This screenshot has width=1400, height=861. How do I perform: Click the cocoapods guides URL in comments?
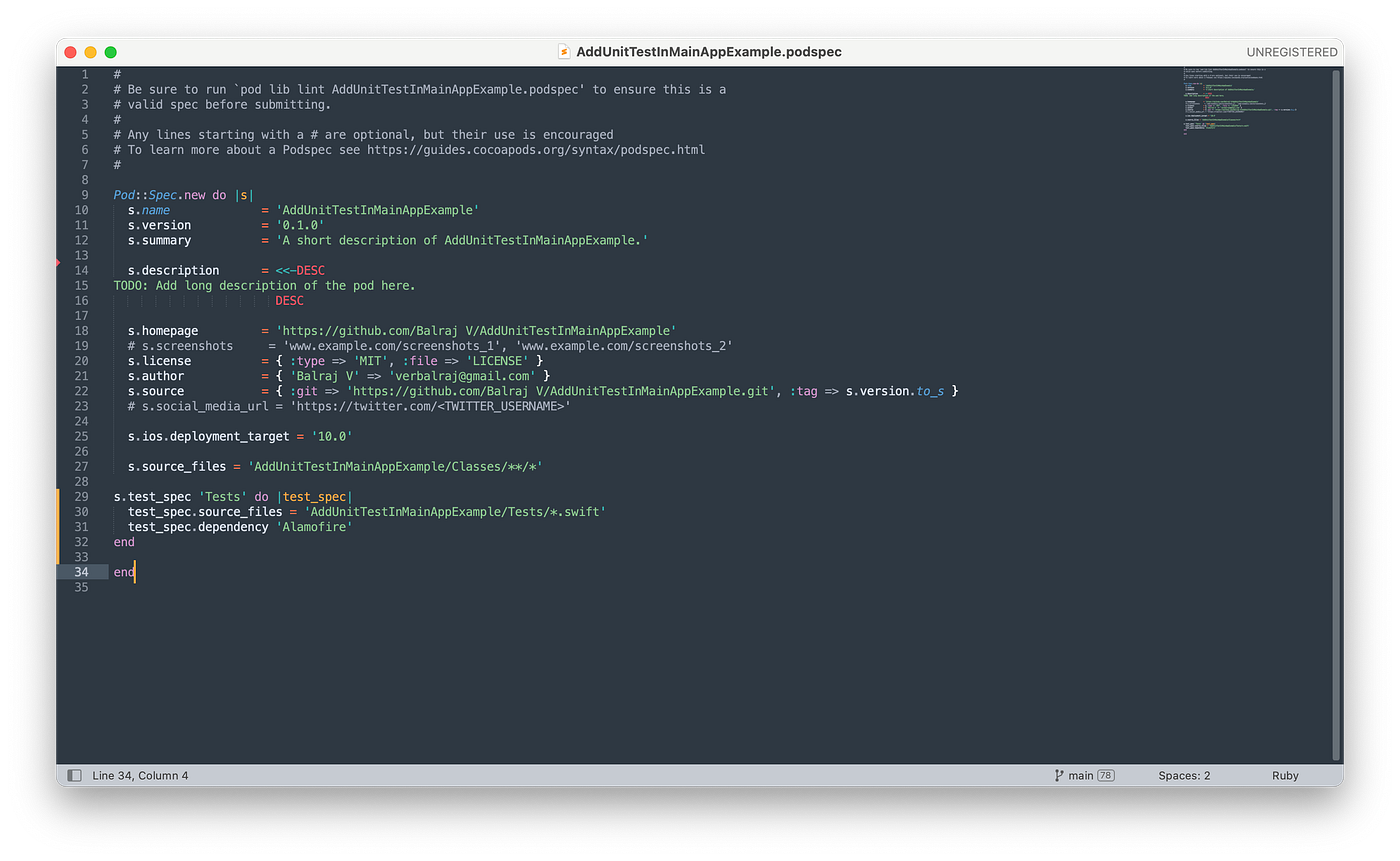536,150
